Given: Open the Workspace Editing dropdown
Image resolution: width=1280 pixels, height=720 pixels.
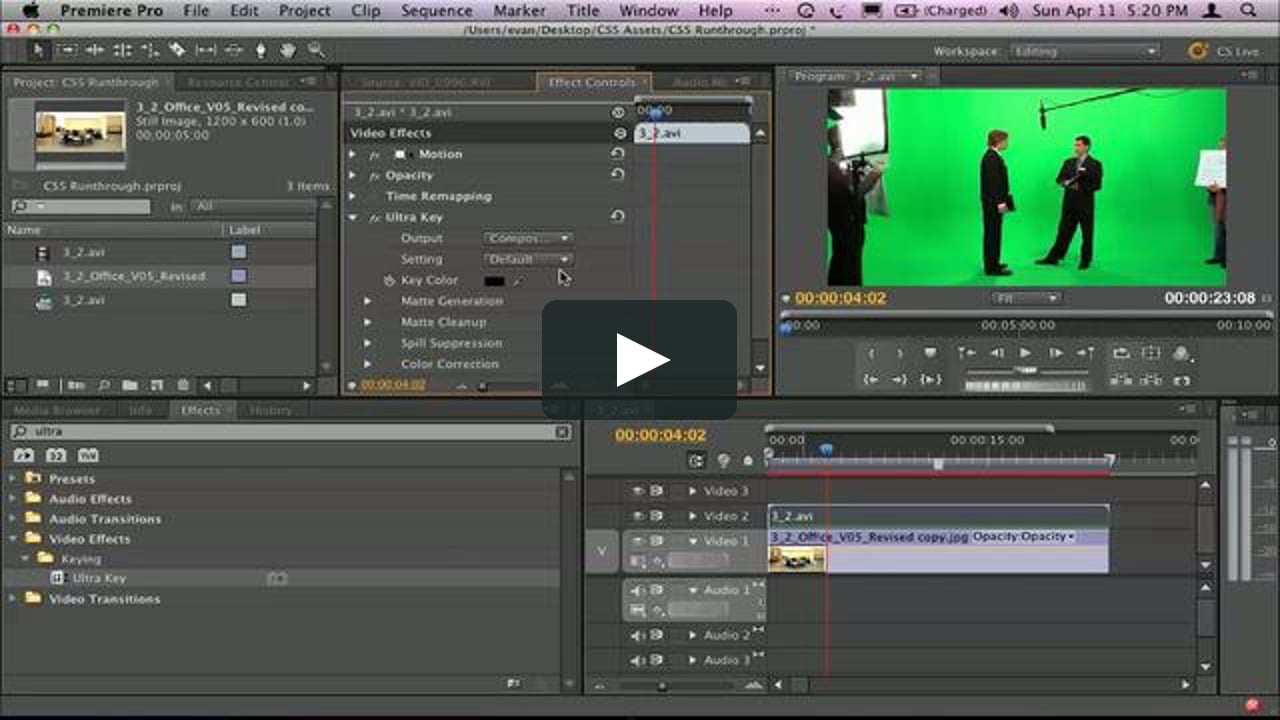Looking at the screenshot, I should click(1083, 51).
